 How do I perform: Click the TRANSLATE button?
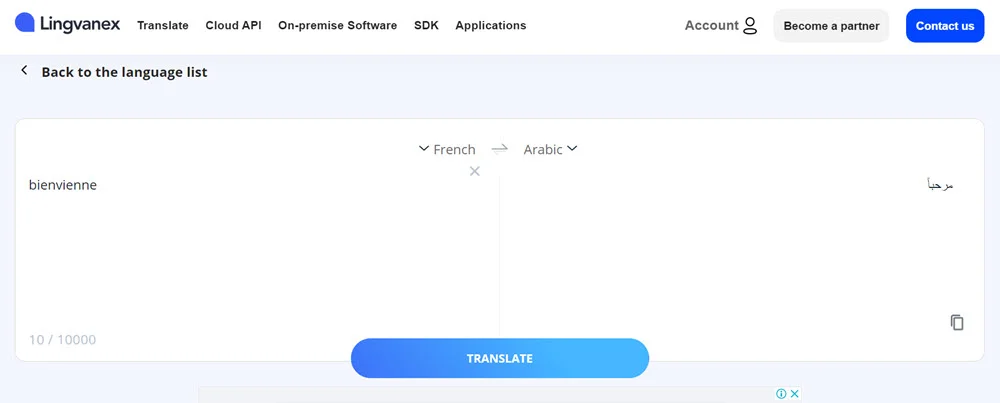click(x=500, y=358)
